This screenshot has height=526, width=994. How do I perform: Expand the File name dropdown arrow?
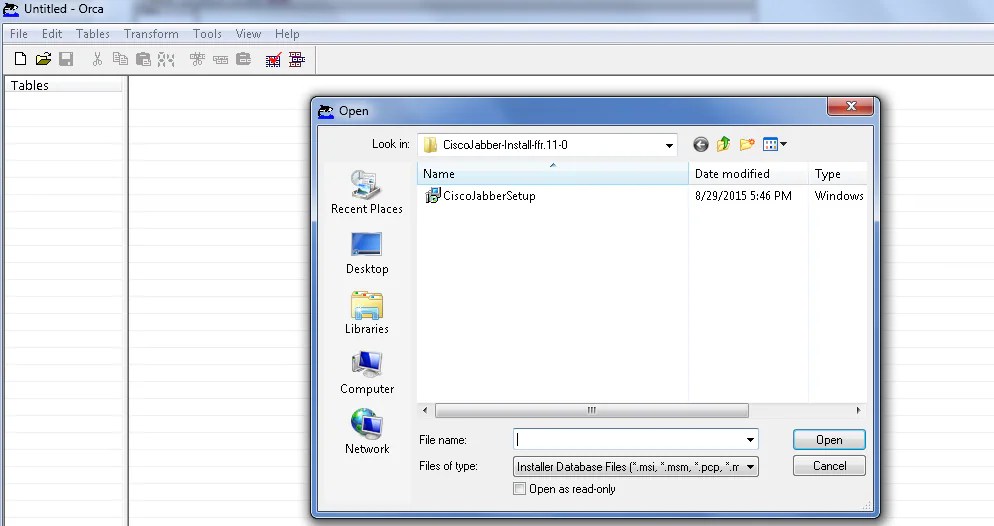[x=750, y=440]
